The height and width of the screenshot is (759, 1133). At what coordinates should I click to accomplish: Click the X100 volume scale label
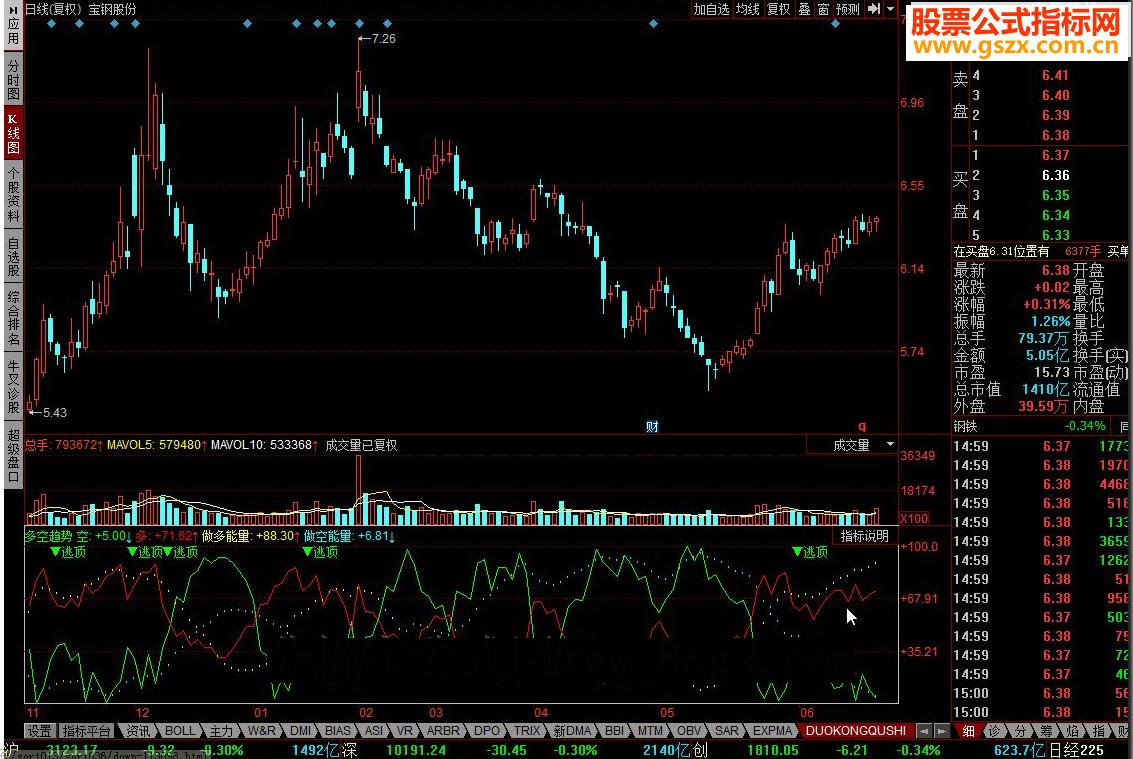[915, 518]
